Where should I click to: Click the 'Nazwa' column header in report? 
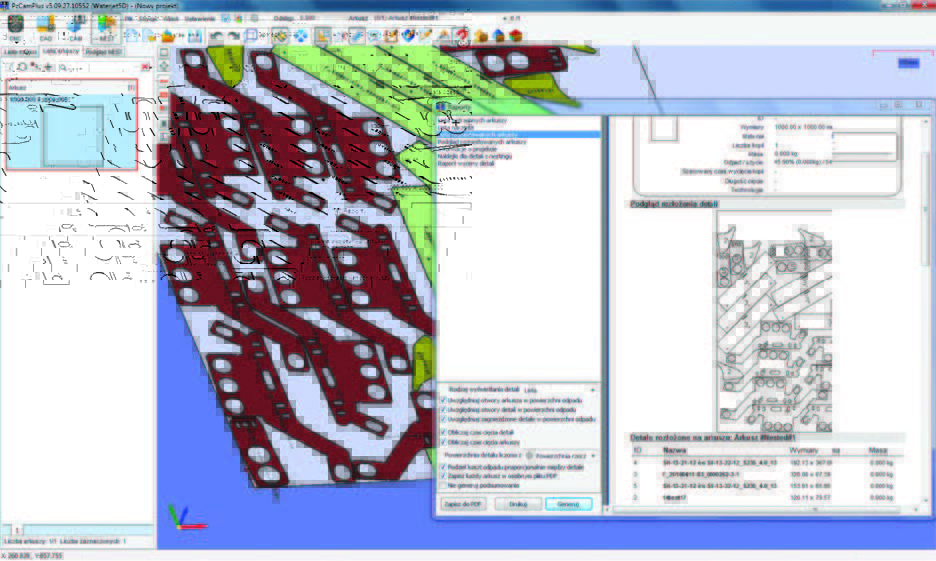(x=675, y=451)
